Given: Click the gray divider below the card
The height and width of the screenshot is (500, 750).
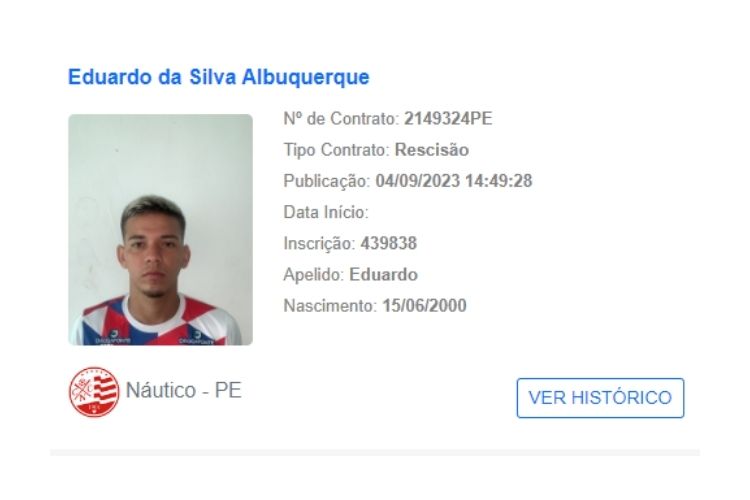Looking at the screenshot, I should coord(375,452).
